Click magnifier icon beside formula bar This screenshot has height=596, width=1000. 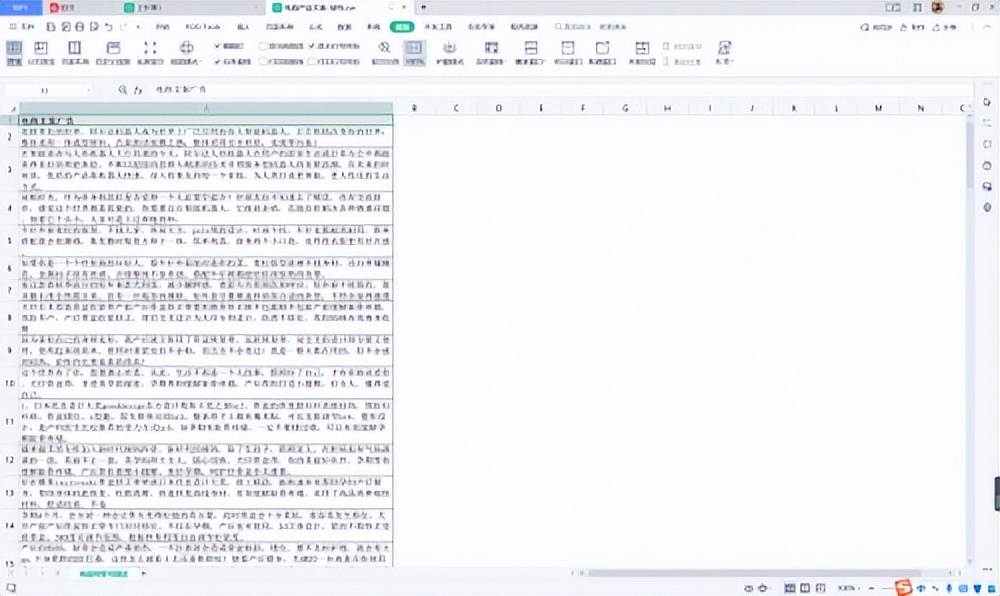(x=122, y=90)
